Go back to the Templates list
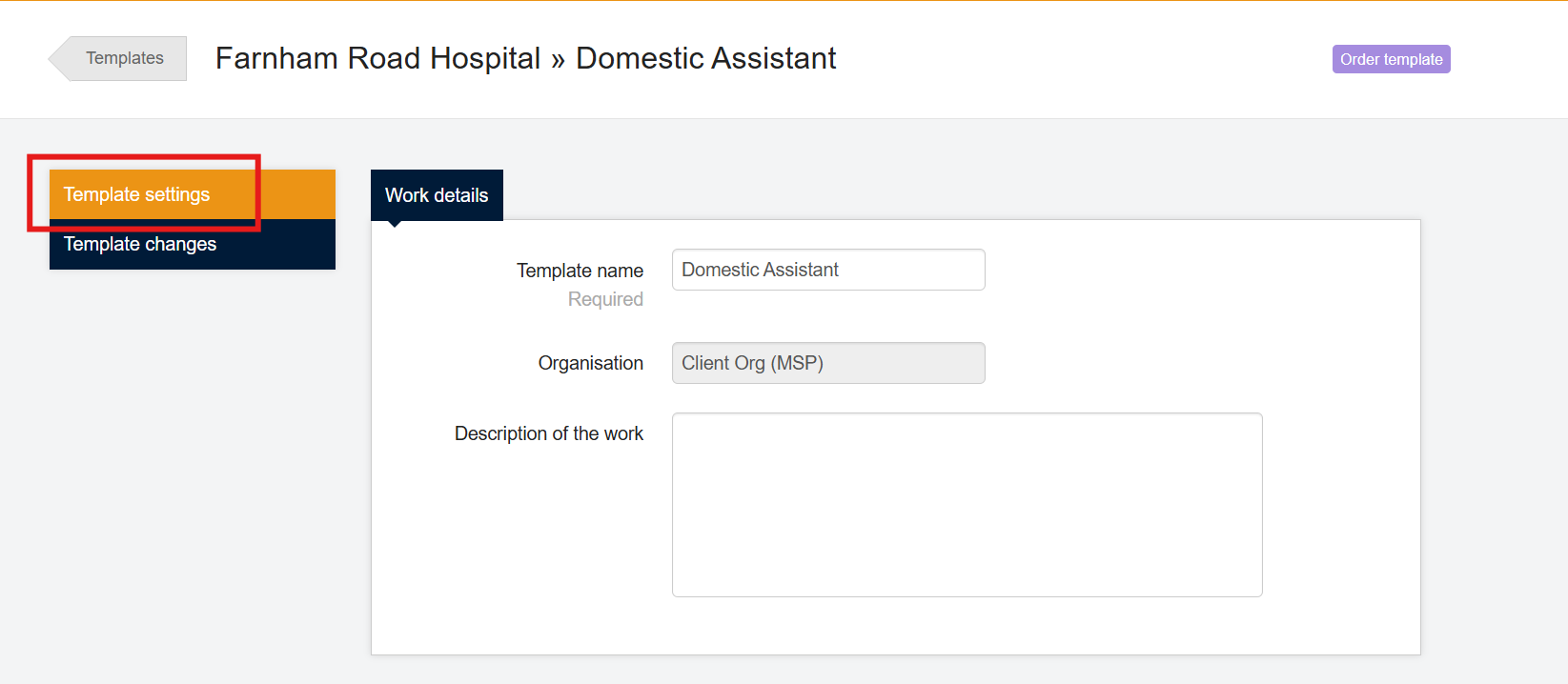Image resolution: width=1568 pixels, height=684 pixels. [124, 58]
